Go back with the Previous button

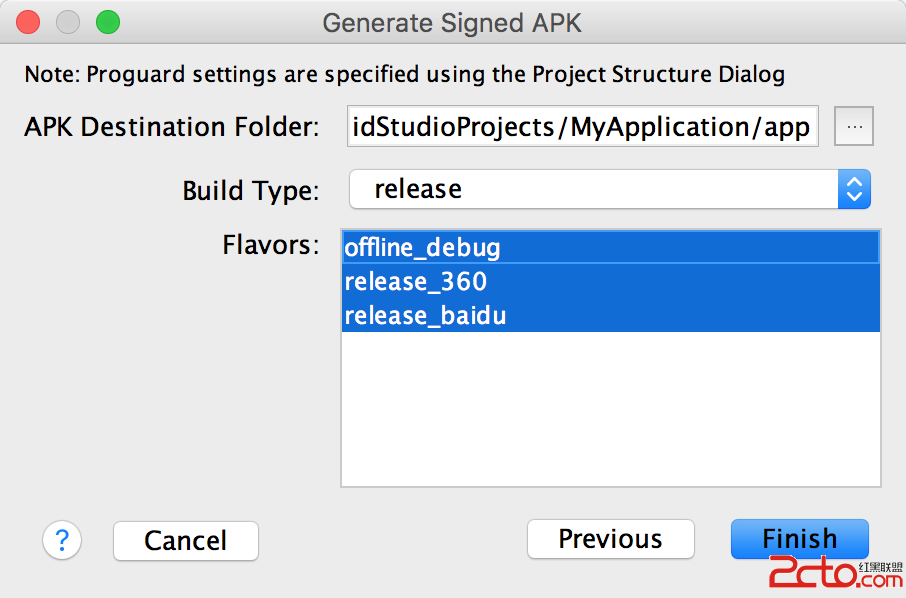tap(610, 539)
